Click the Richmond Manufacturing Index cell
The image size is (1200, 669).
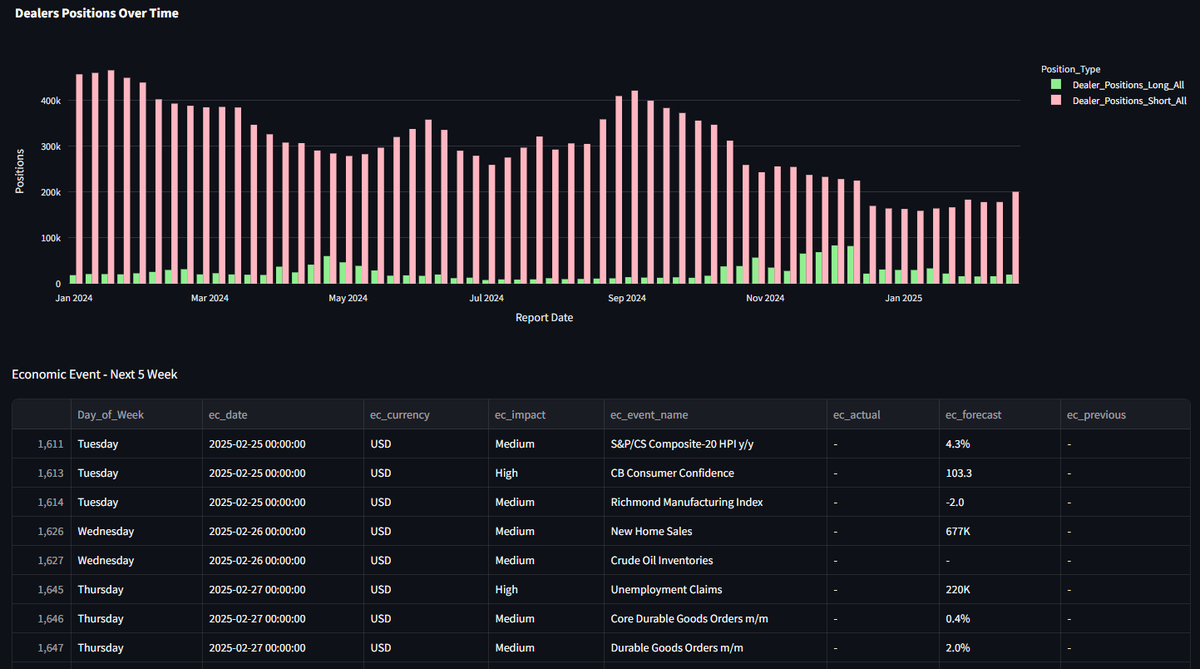click(x=714, y=502)
